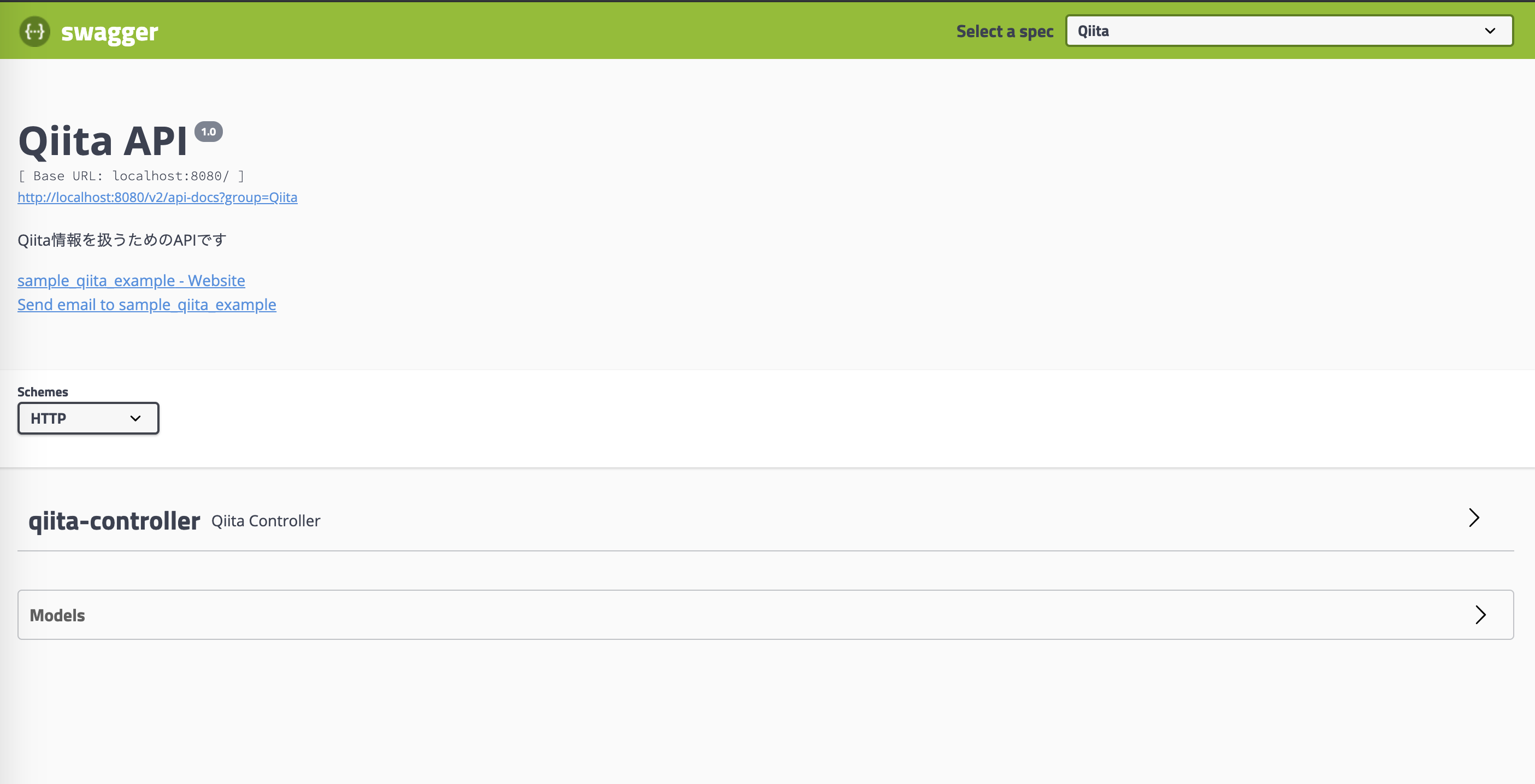This screenshot has width=1535, height=784.
Task: Expand the Models section heading
Action: pyautogui.click(x=57, y=615)
